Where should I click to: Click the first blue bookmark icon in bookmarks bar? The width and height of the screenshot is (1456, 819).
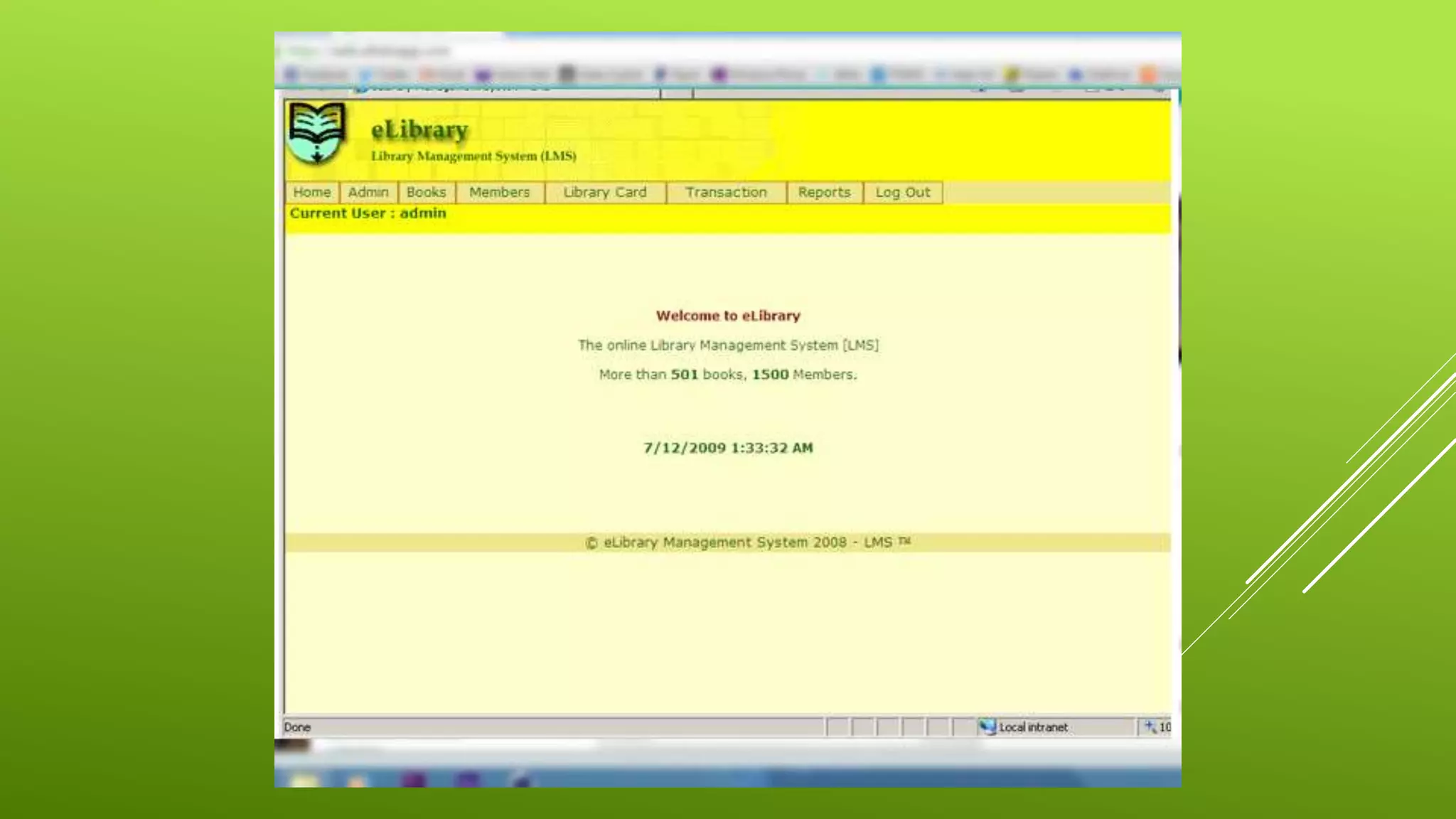(x=291, y=74)
